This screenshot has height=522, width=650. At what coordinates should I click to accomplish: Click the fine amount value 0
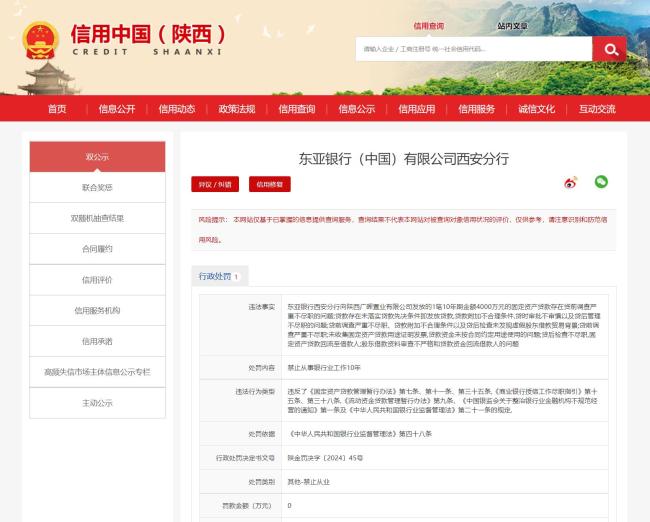click(x=289, y=506)
